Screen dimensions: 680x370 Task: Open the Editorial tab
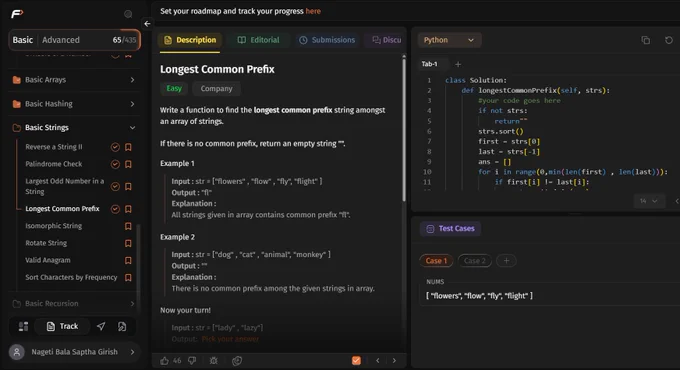pos(258,40)
